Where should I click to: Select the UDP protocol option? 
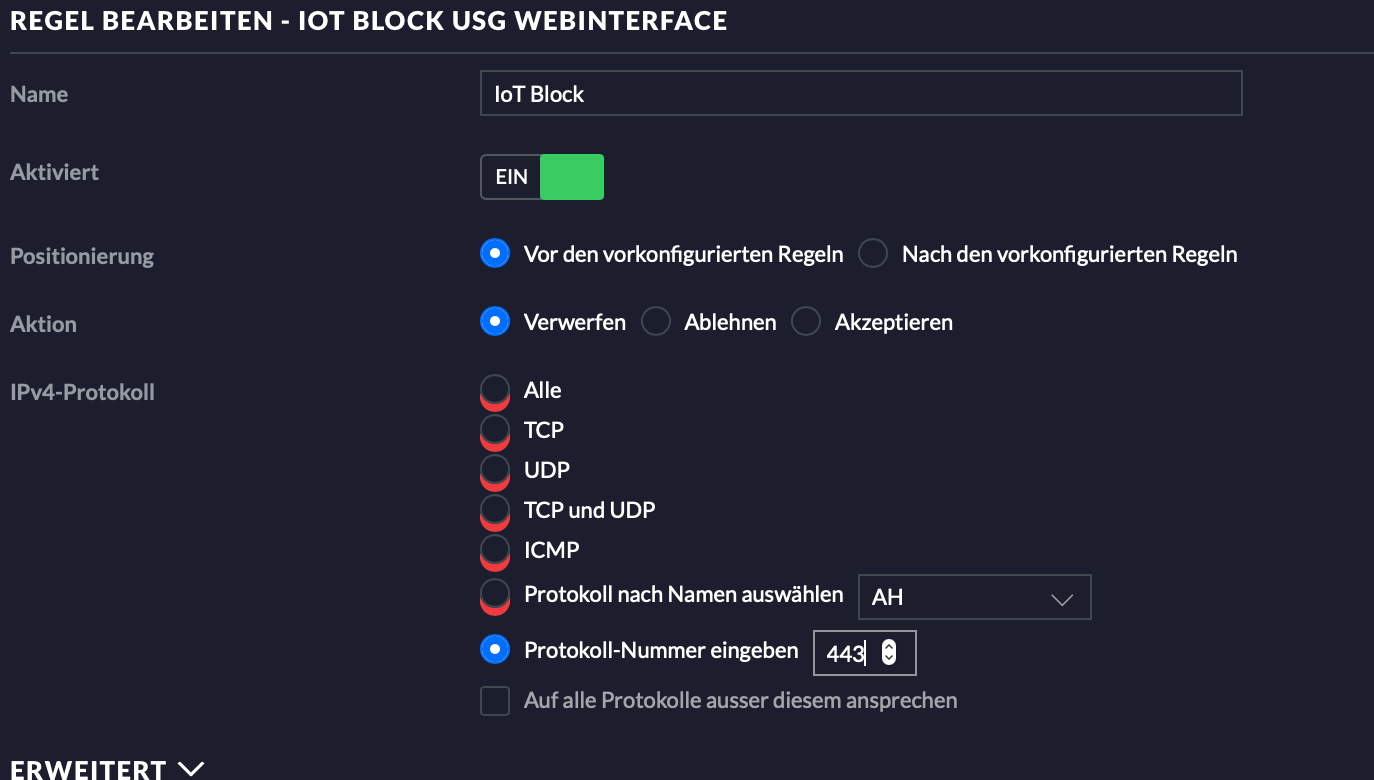click(x=495, y=470)
